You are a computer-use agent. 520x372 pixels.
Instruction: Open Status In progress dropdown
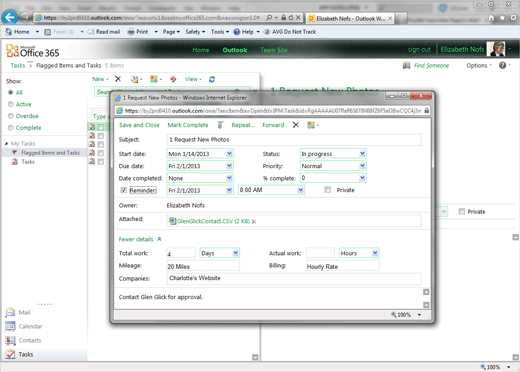tap(362, 154)
